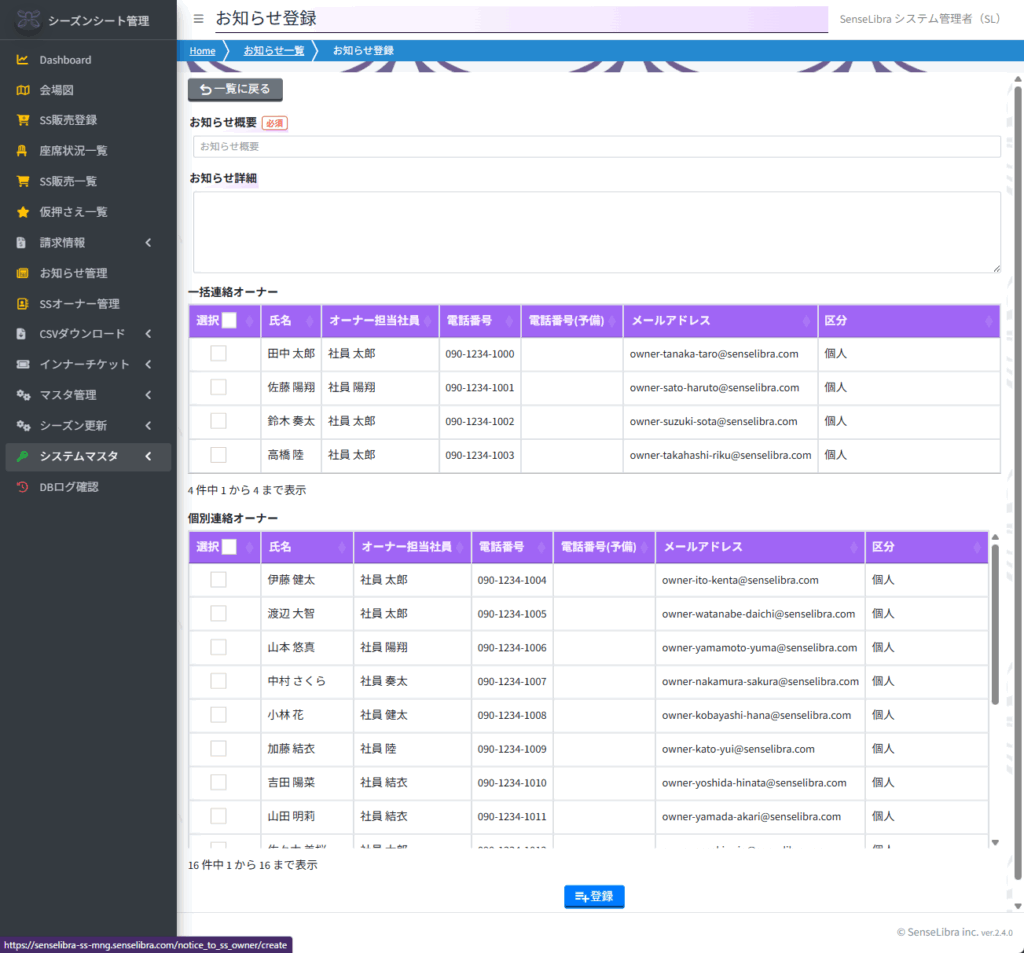Expand the 請求情報 submenu

148,243
